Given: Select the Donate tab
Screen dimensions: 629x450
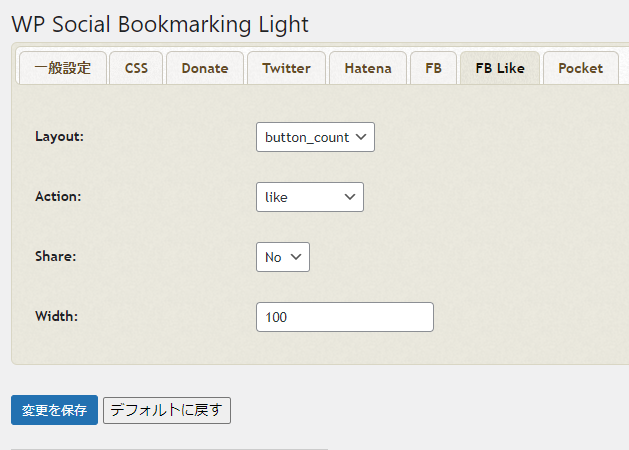Looking at the screenshot, I should [204, 68].
